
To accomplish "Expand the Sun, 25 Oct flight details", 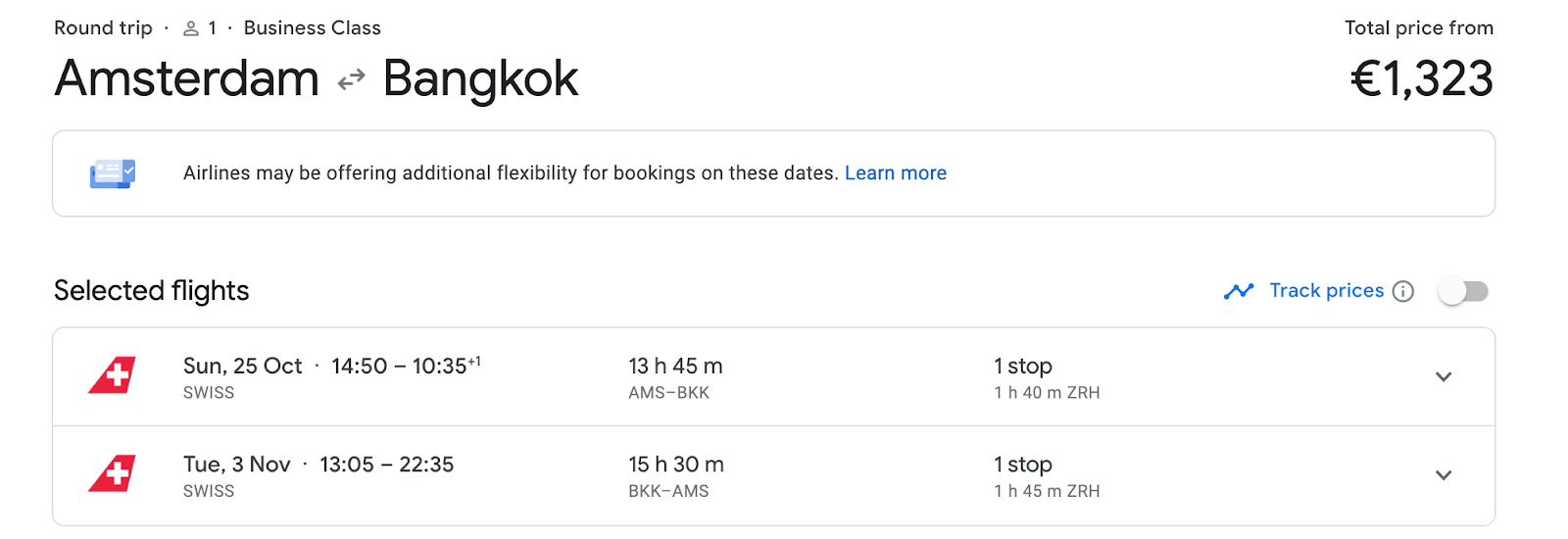I will 1444,376.
